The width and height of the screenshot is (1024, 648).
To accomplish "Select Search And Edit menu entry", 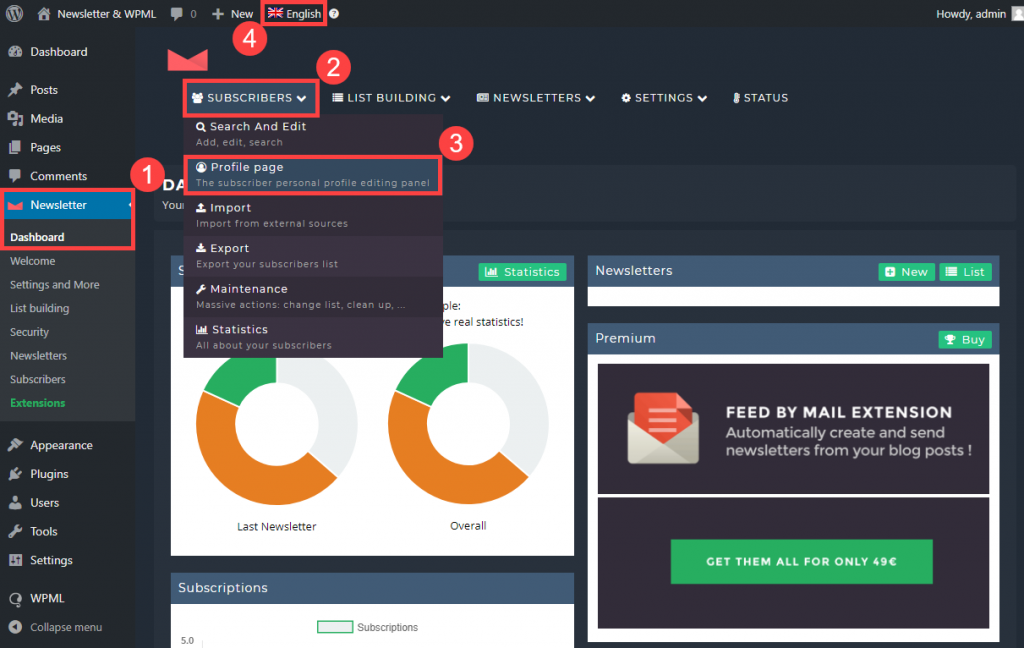I will 313,134.
